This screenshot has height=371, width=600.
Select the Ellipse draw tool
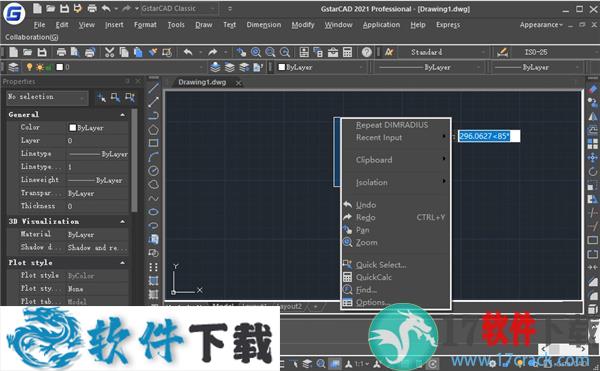(x=153, y=212)
